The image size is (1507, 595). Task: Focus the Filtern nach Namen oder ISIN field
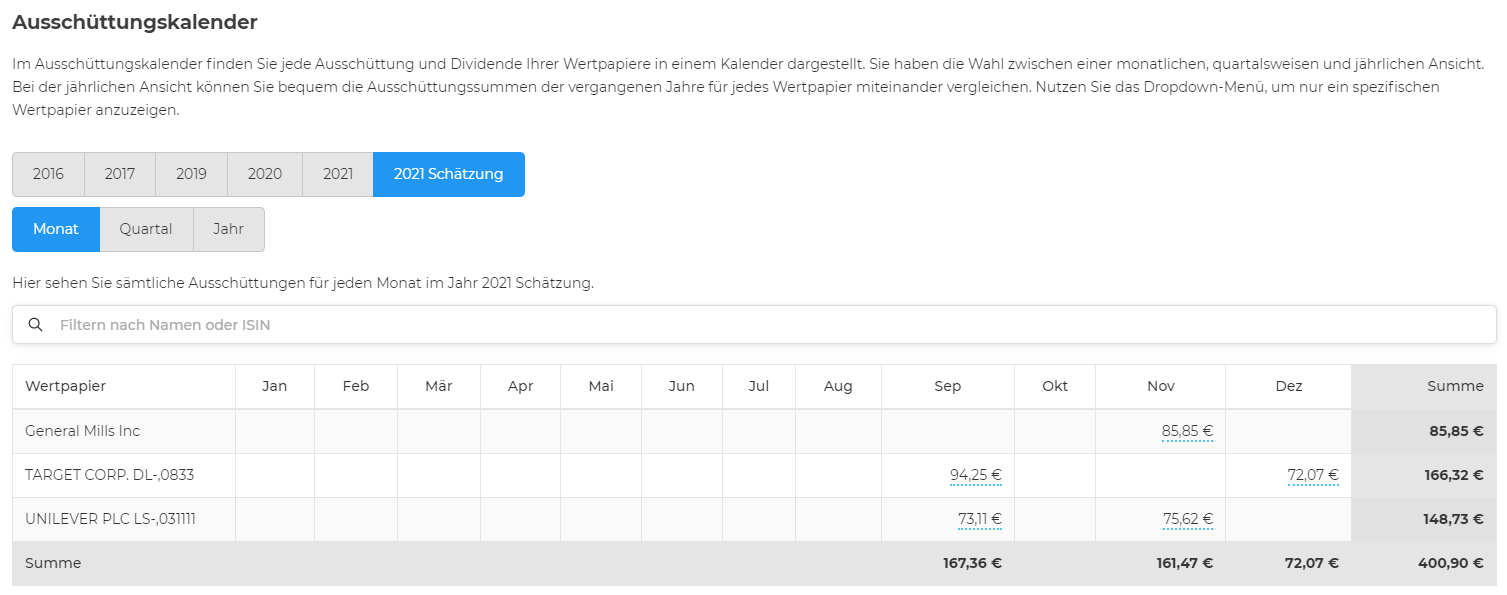[754, 325]
